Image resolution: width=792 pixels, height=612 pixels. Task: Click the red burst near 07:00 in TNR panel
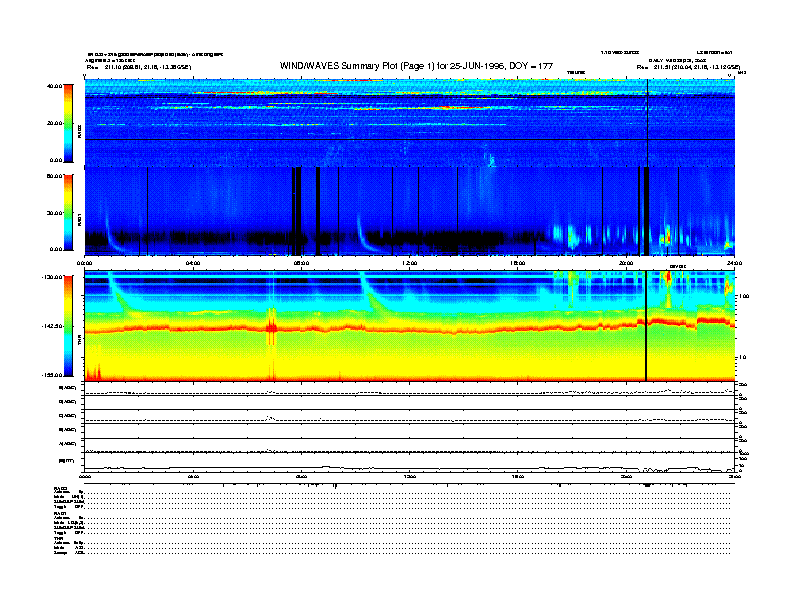[272, 327]
